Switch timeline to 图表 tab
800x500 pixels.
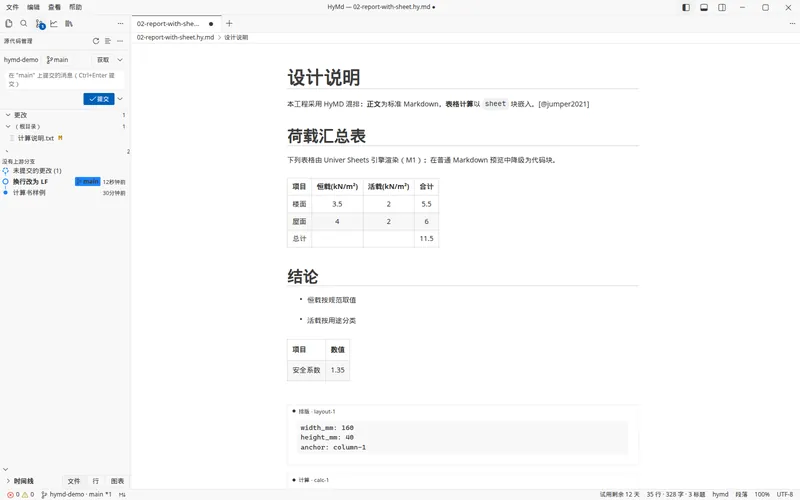(x=117, y=481)
